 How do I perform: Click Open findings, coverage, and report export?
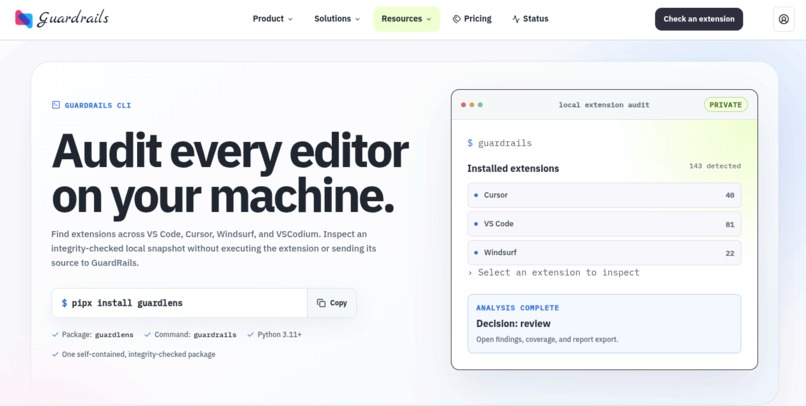point(547,340)
